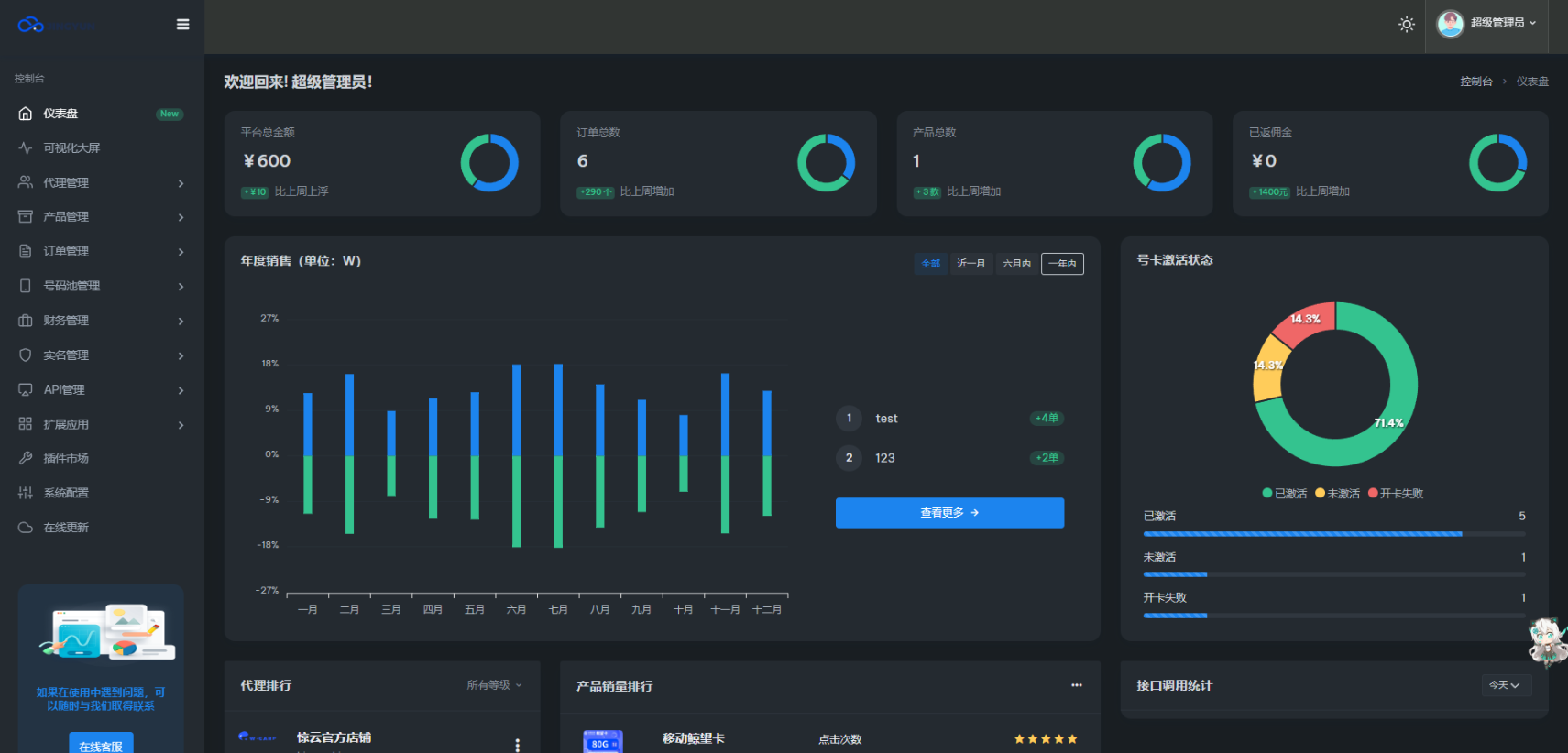Click the 插件市场 sidebar icon
The image size is (1568, 753).
(x=26, y=458)
